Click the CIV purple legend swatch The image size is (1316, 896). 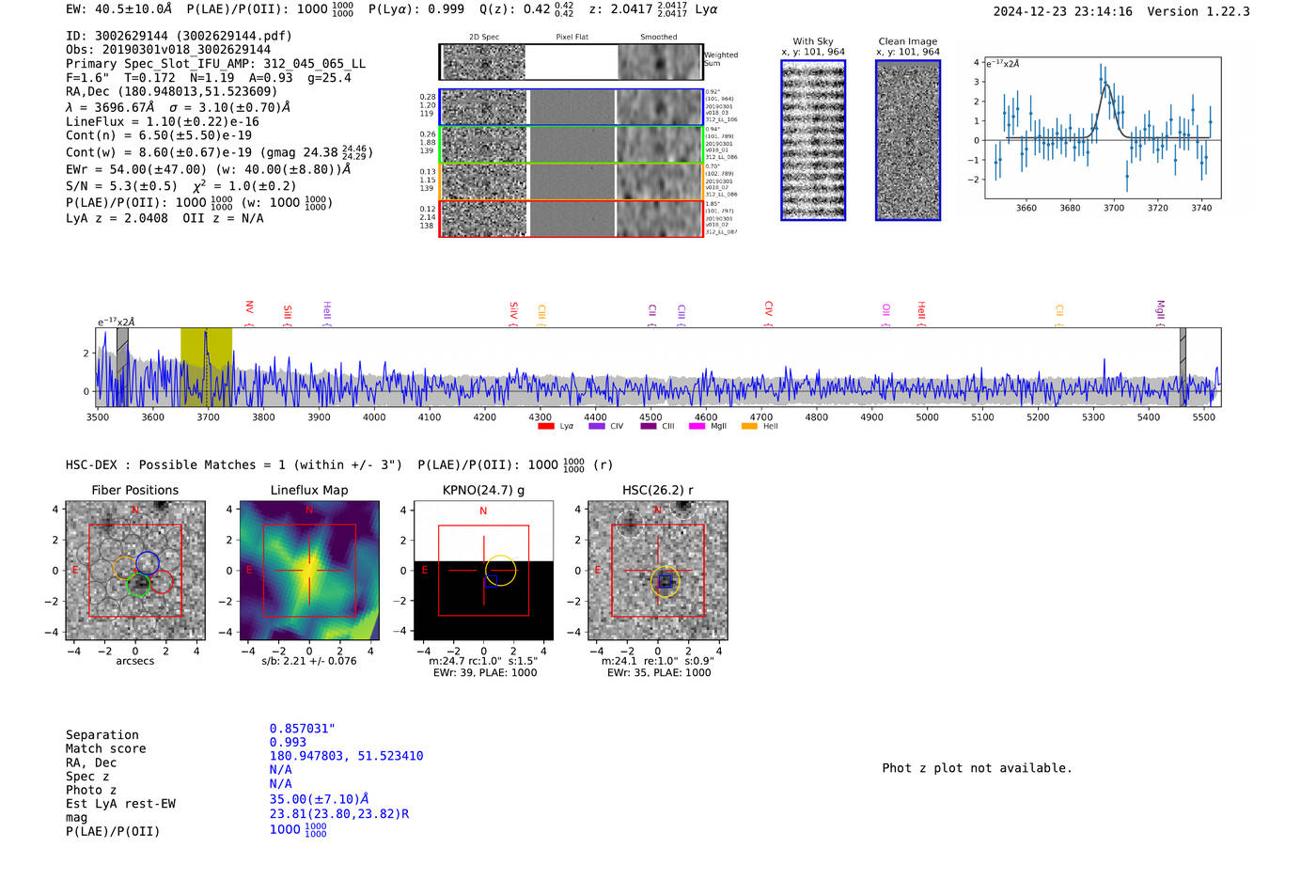point(596,426)
